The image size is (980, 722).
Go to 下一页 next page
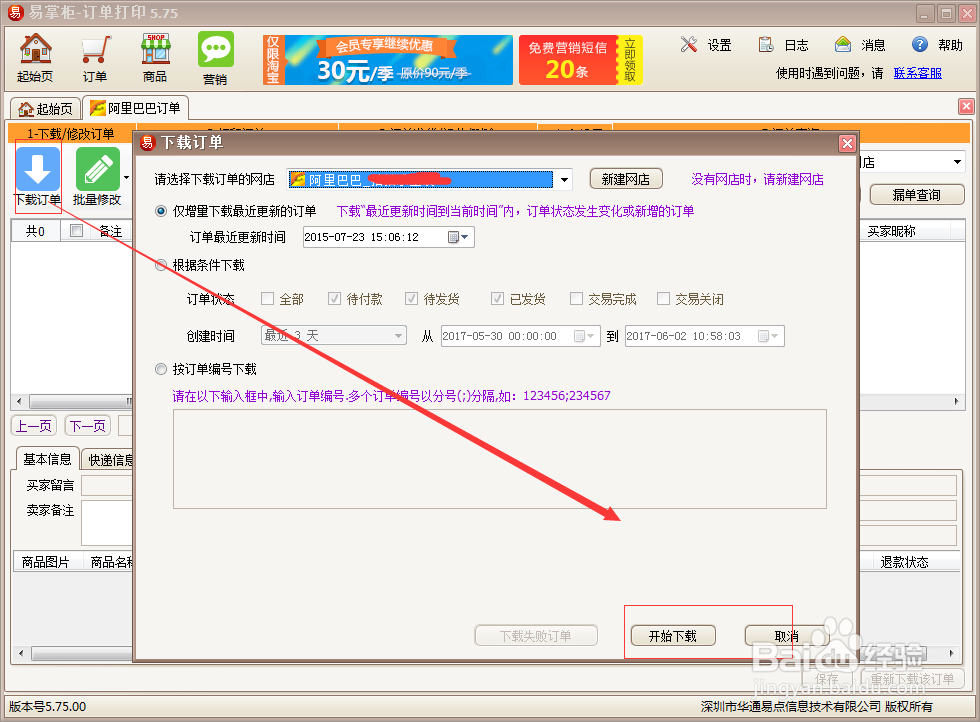88,426
